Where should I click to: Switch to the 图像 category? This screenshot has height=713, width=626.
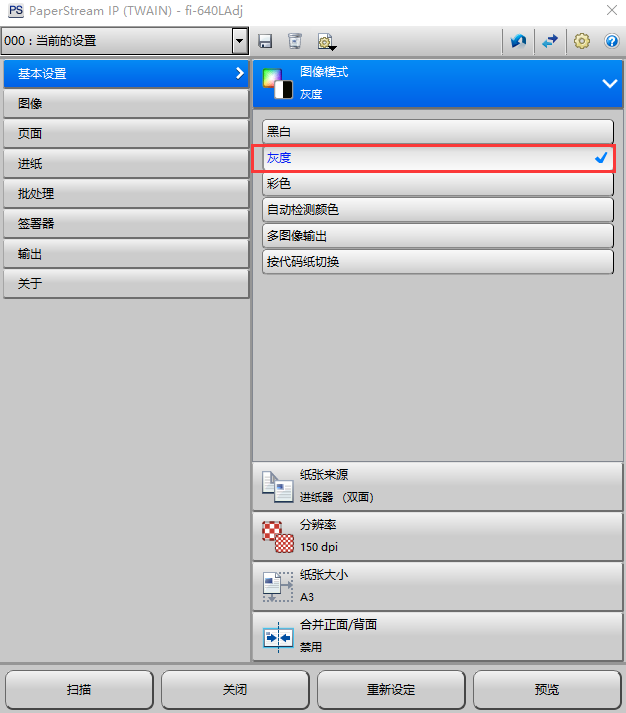(126, 104)
